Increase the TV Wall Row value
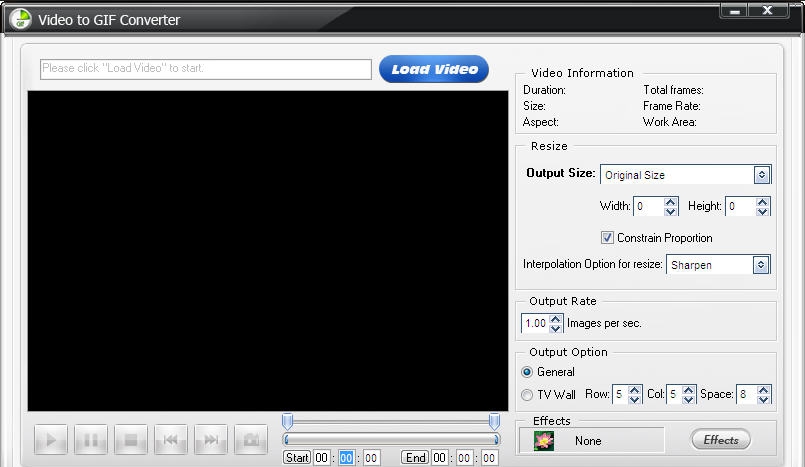Viewport: 805px width, 467px height. [635, 390]
